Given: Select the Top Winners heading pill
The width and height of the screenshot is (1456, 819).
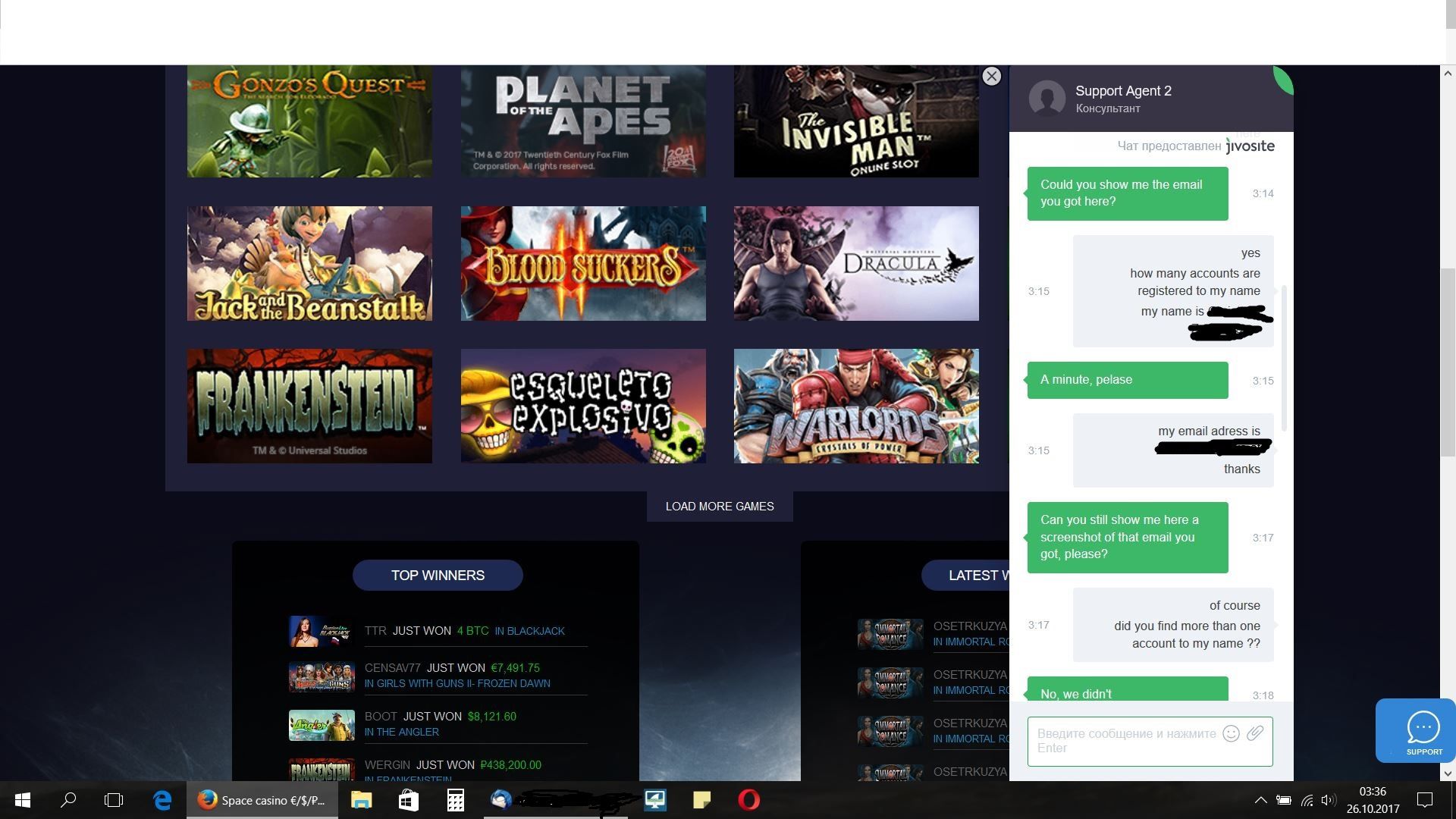Looking at the screenshot, I should 438,576.
